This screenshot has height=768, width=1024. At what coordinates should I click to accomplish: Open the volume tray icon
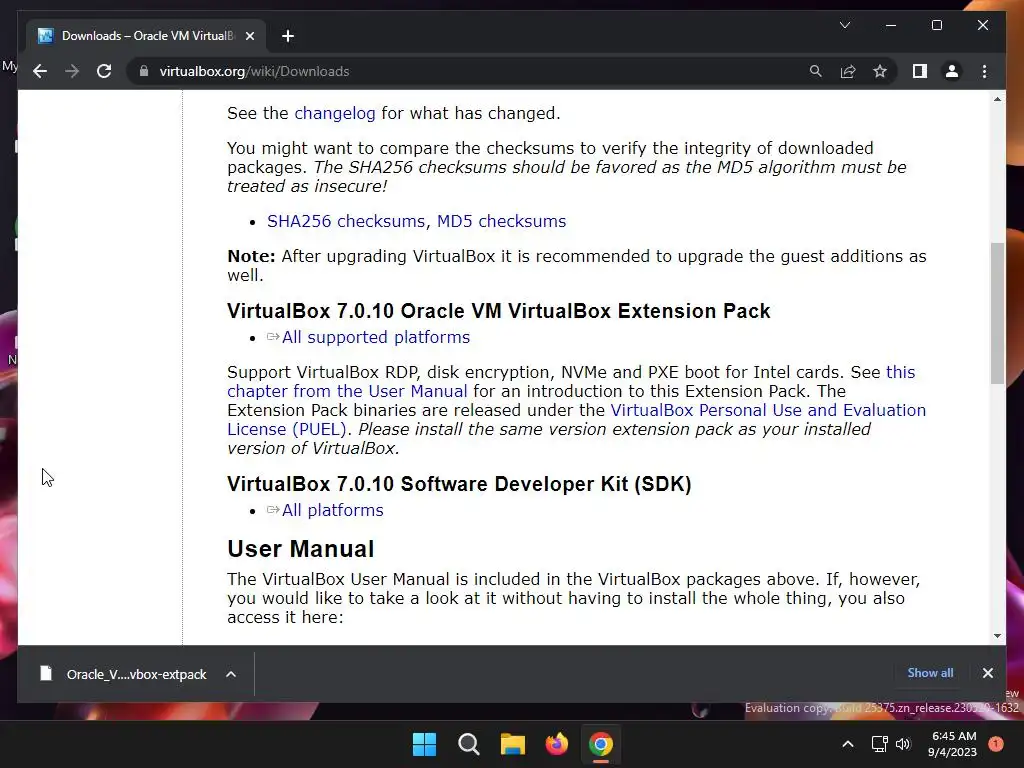[x=903, y=744]
